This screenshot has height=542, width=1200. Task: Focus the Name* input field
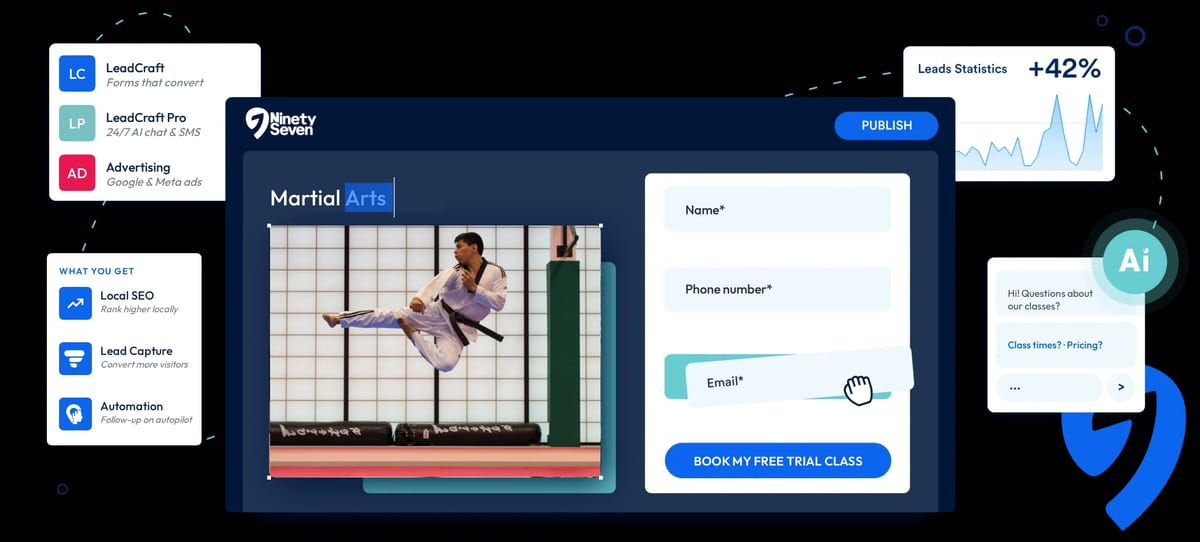click(778, 210)
